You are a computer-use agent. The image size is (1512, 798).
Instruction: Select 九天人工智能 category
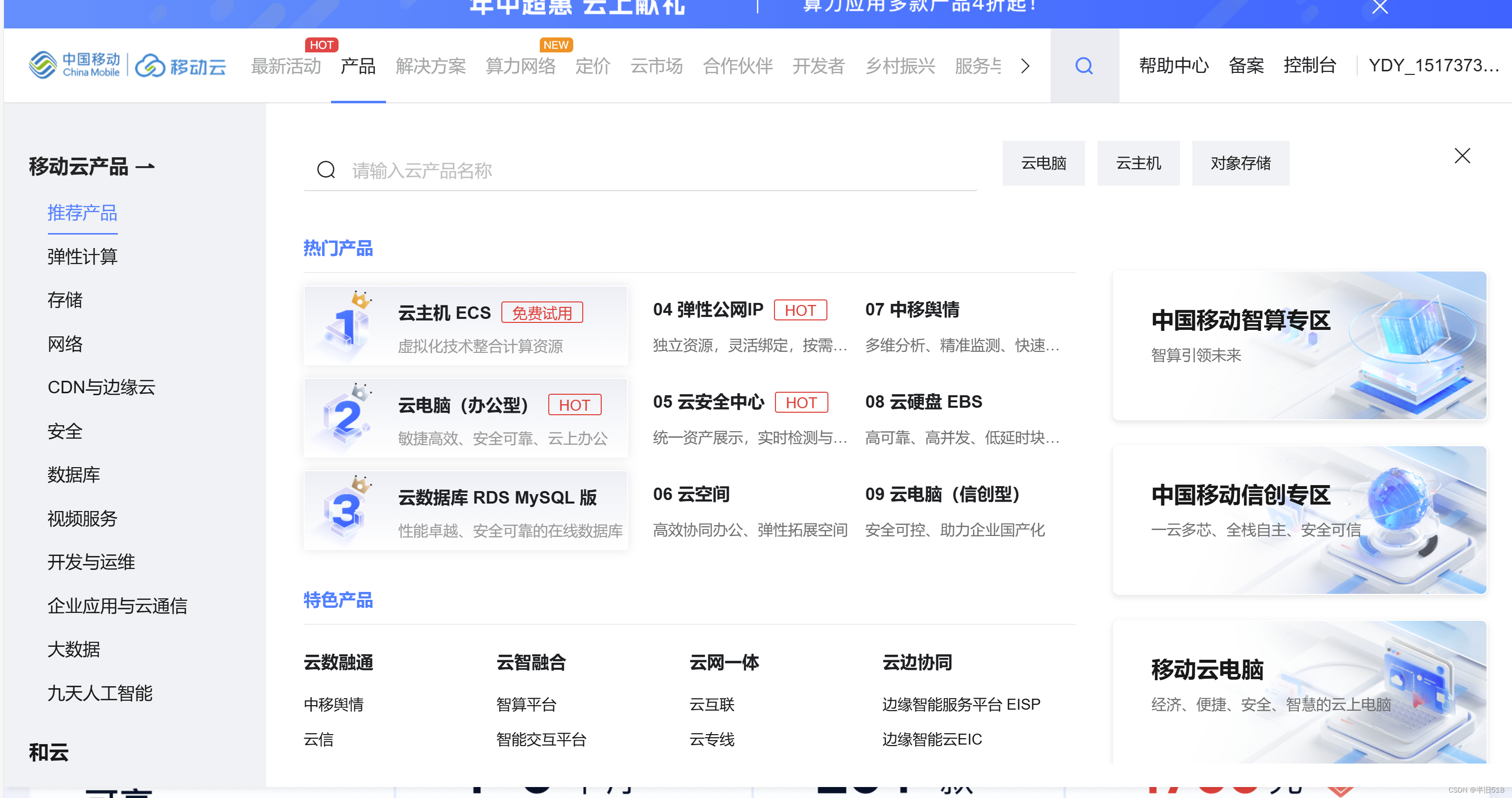click(x=100, y=693)
